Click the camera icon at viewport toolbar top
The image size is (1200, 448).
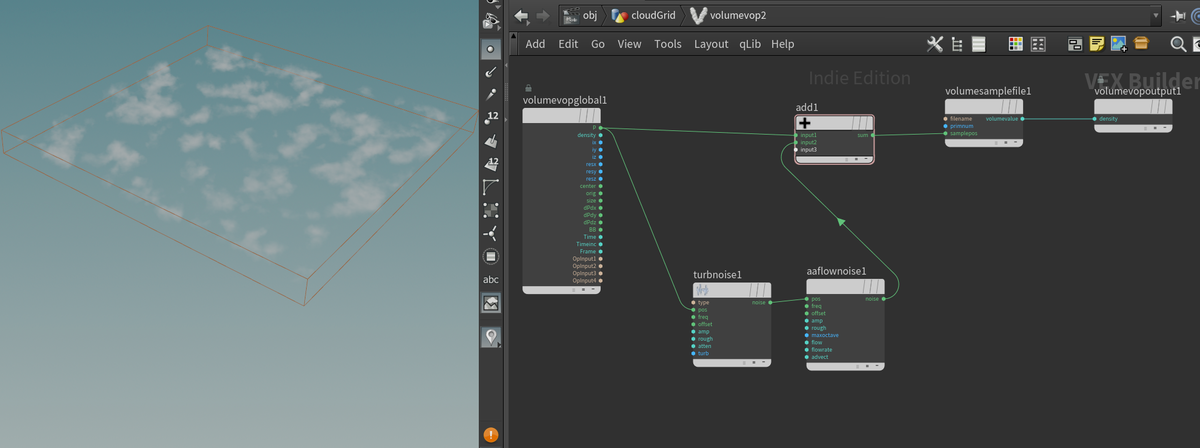(489, 21)
